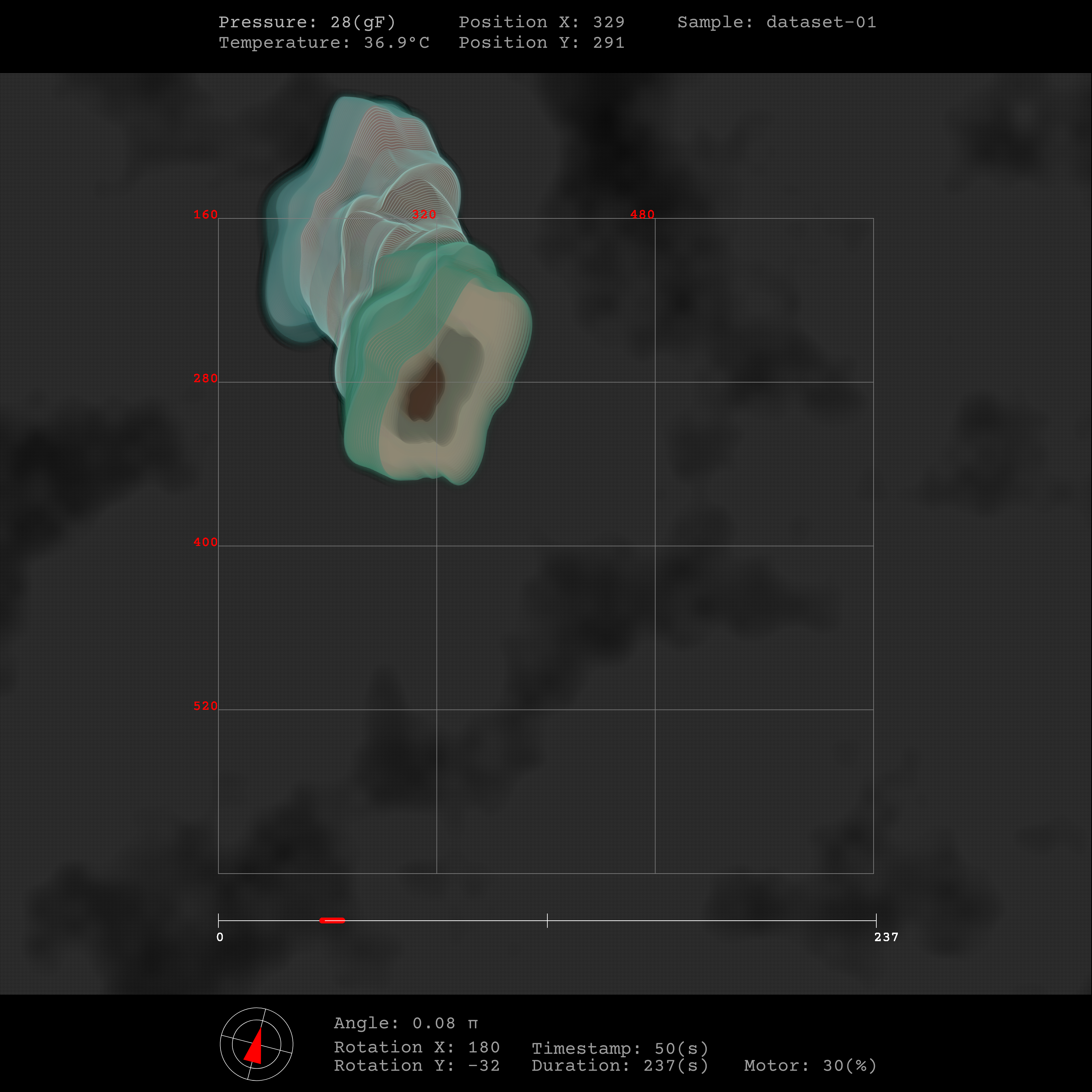The height and width of the screenshot is (1092, 1092).
Task: Click the Motor 30(%) readout
Action: pyautogui.click(x=810, y=1065)
